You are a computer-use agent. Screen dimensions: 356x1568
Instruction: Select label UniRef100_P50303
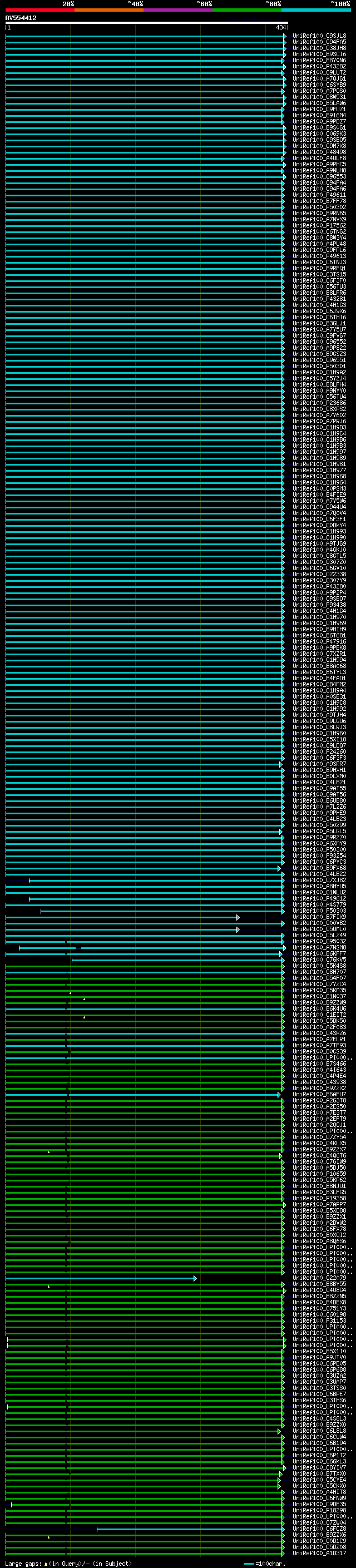(319, 911)
